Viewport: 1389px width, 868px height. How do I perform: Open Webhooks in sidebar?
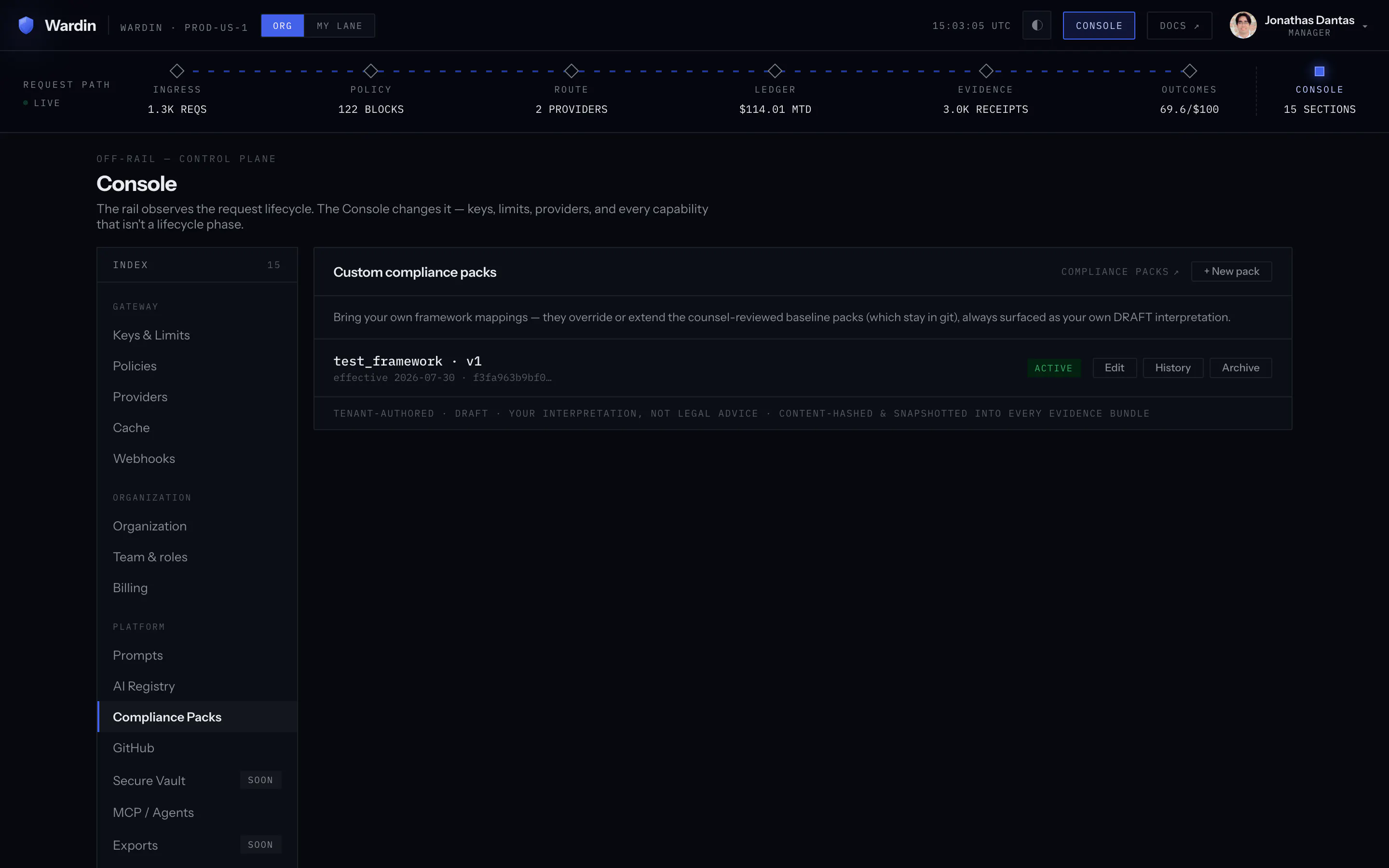click(x=197, y=459)
